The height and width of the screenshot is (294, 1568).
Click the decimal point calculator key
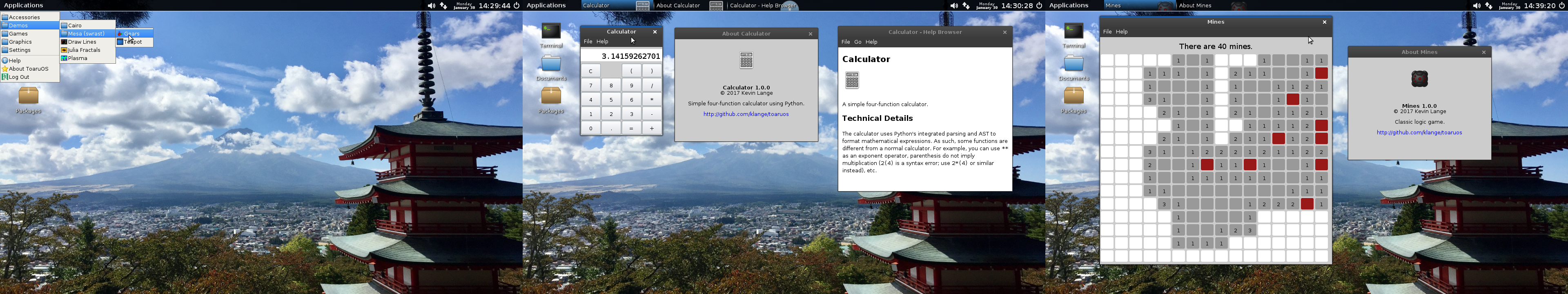pyautogui.click(x=611, y=129)
